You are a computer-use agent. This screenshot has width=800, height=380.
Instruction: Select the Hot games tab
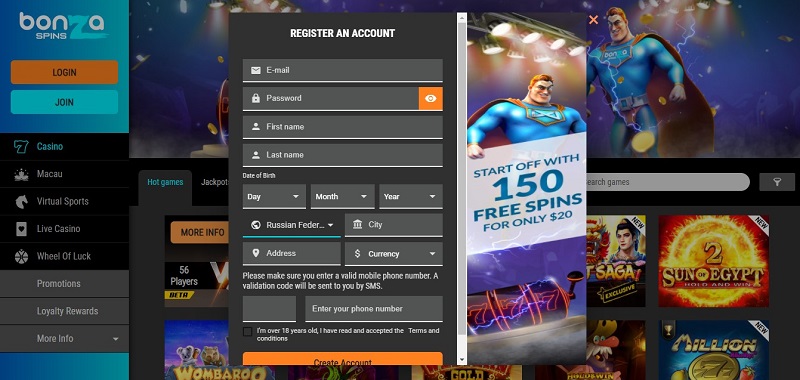click(x=165, y=182)
